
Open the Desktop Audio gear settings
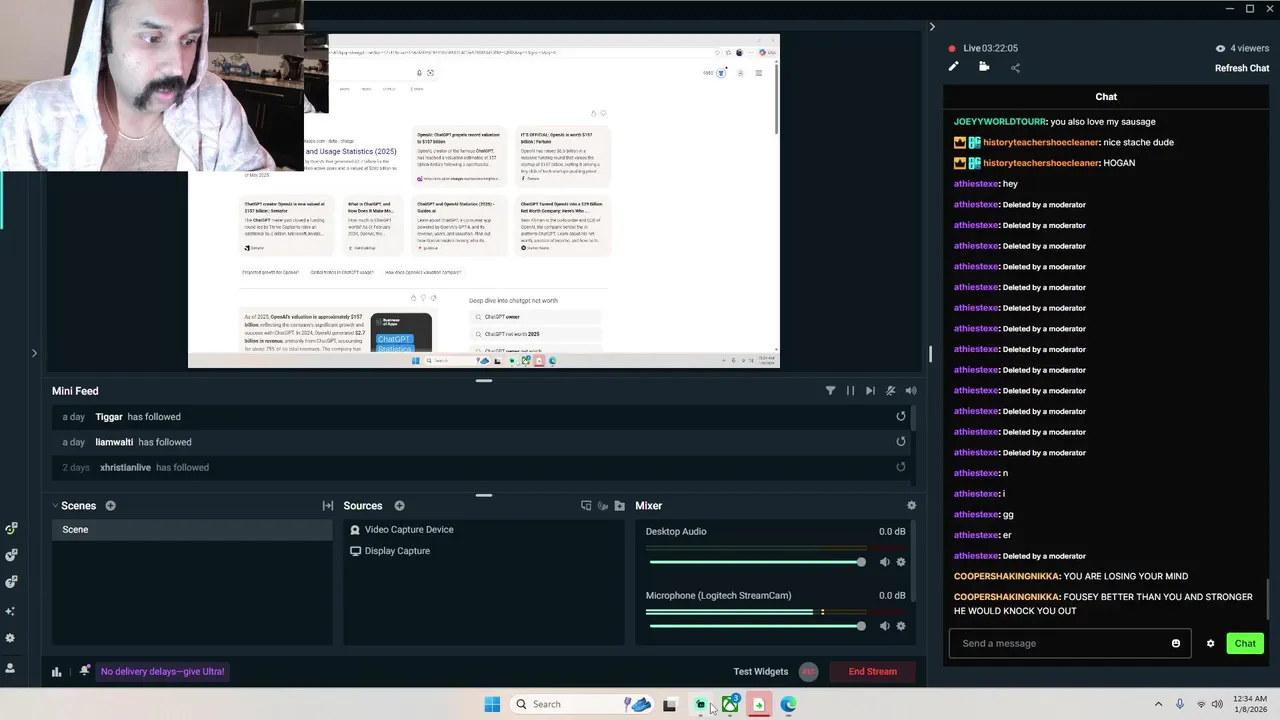pyautogui.click(x=901, y=562)
